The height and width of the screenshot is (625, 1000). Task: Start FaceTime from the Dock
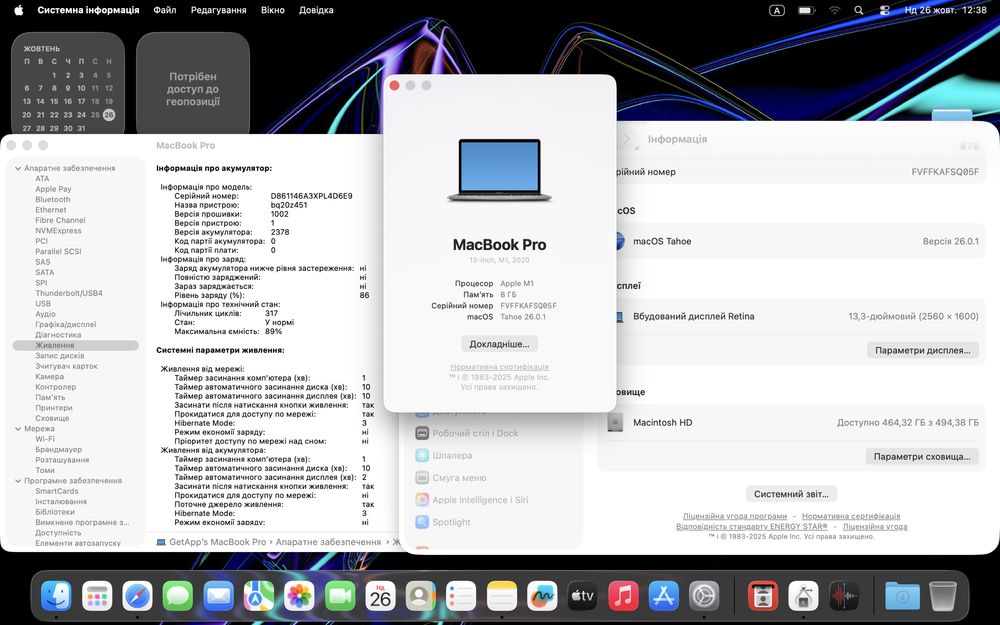coord(340,596)
